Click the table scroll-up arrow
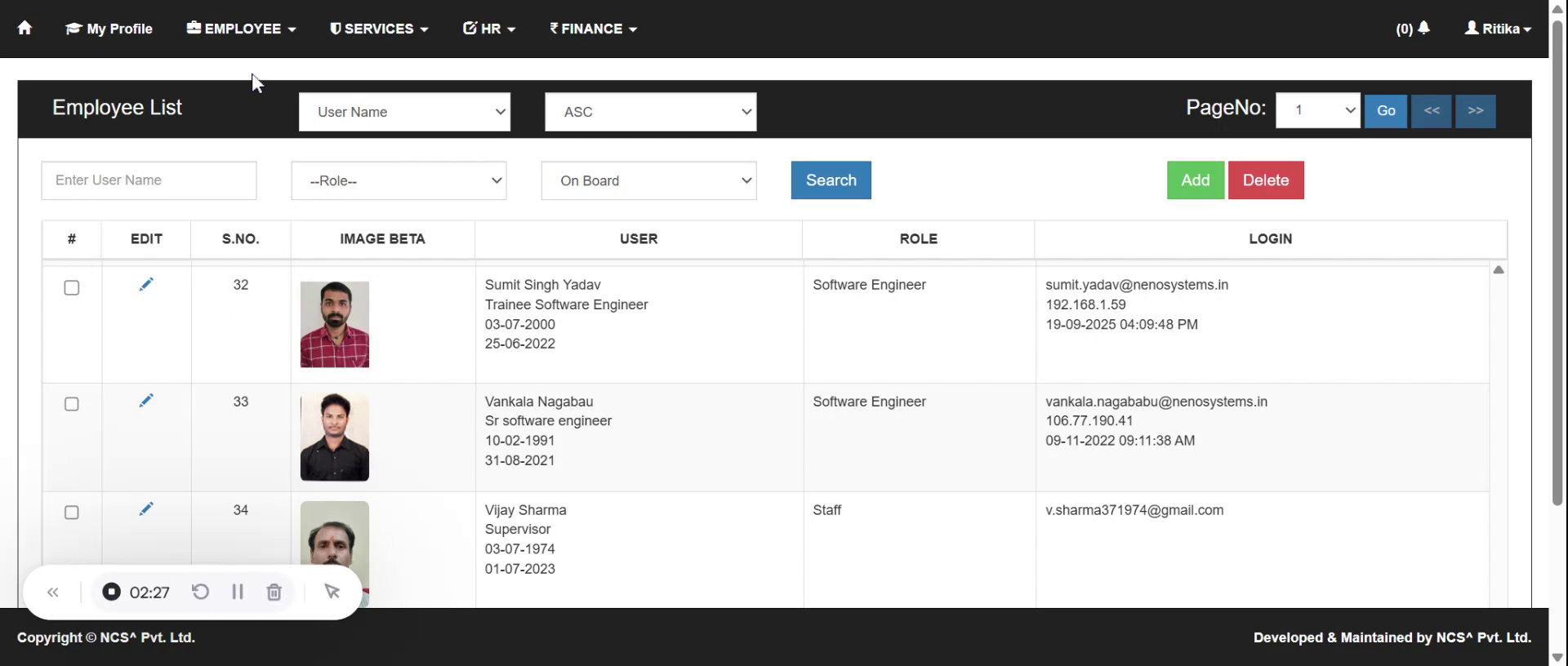This screenshot has width=1568, height=666. click(x=1499, y=270)
